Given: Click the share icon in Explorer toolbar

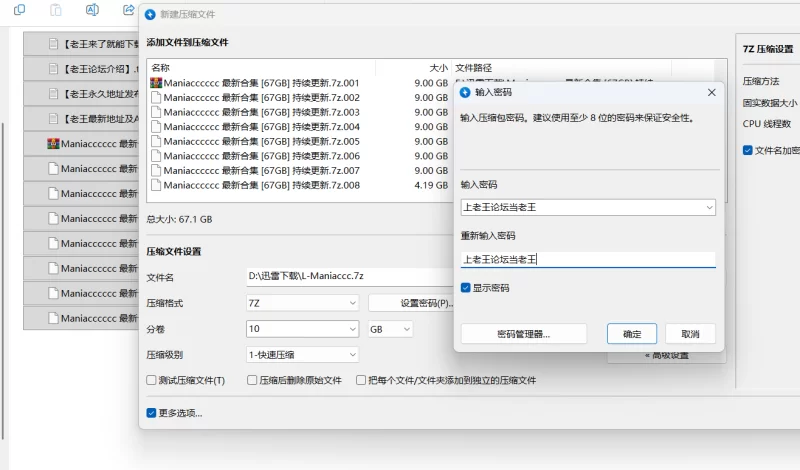Looking at the screenshot, I should (129, 10).
